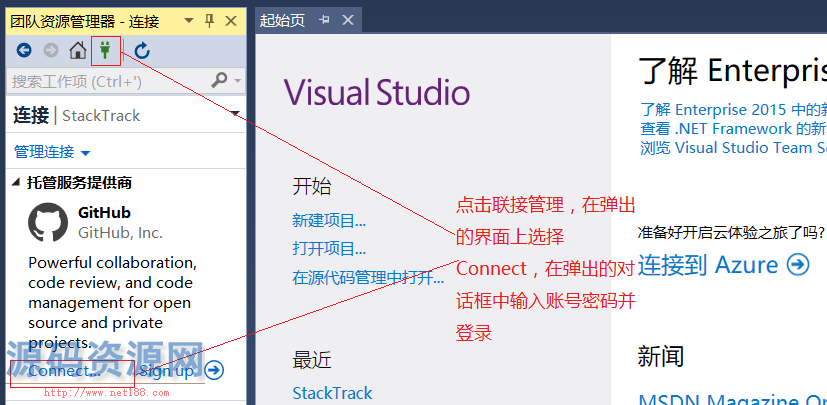This screenshot has width=827, height=405.
Task: Pin the Start Page tab
Action: (324, 20)
